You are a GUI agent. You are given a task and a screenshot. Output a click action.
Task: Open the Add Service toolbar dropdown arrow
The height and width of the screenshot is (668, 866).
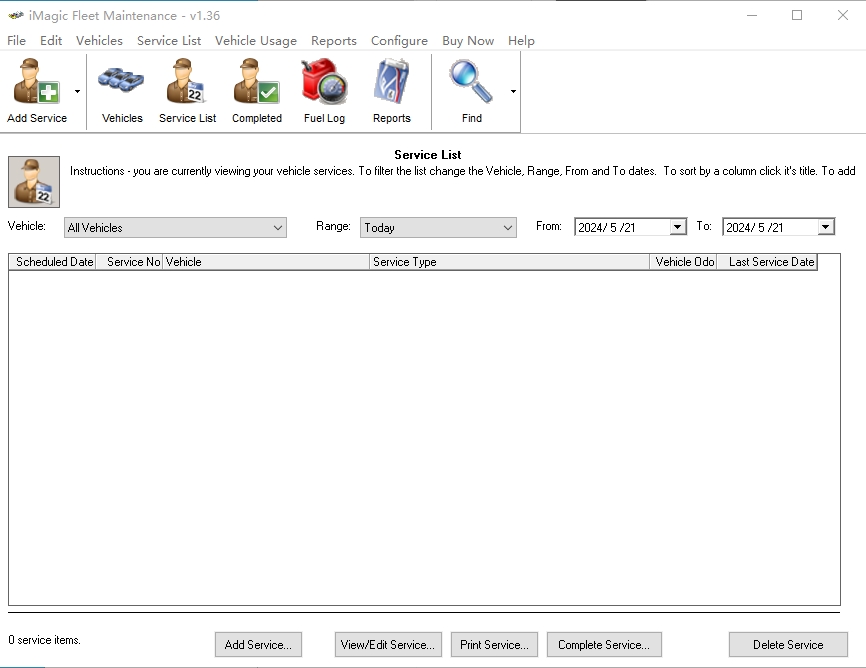[x=77, y=92]
